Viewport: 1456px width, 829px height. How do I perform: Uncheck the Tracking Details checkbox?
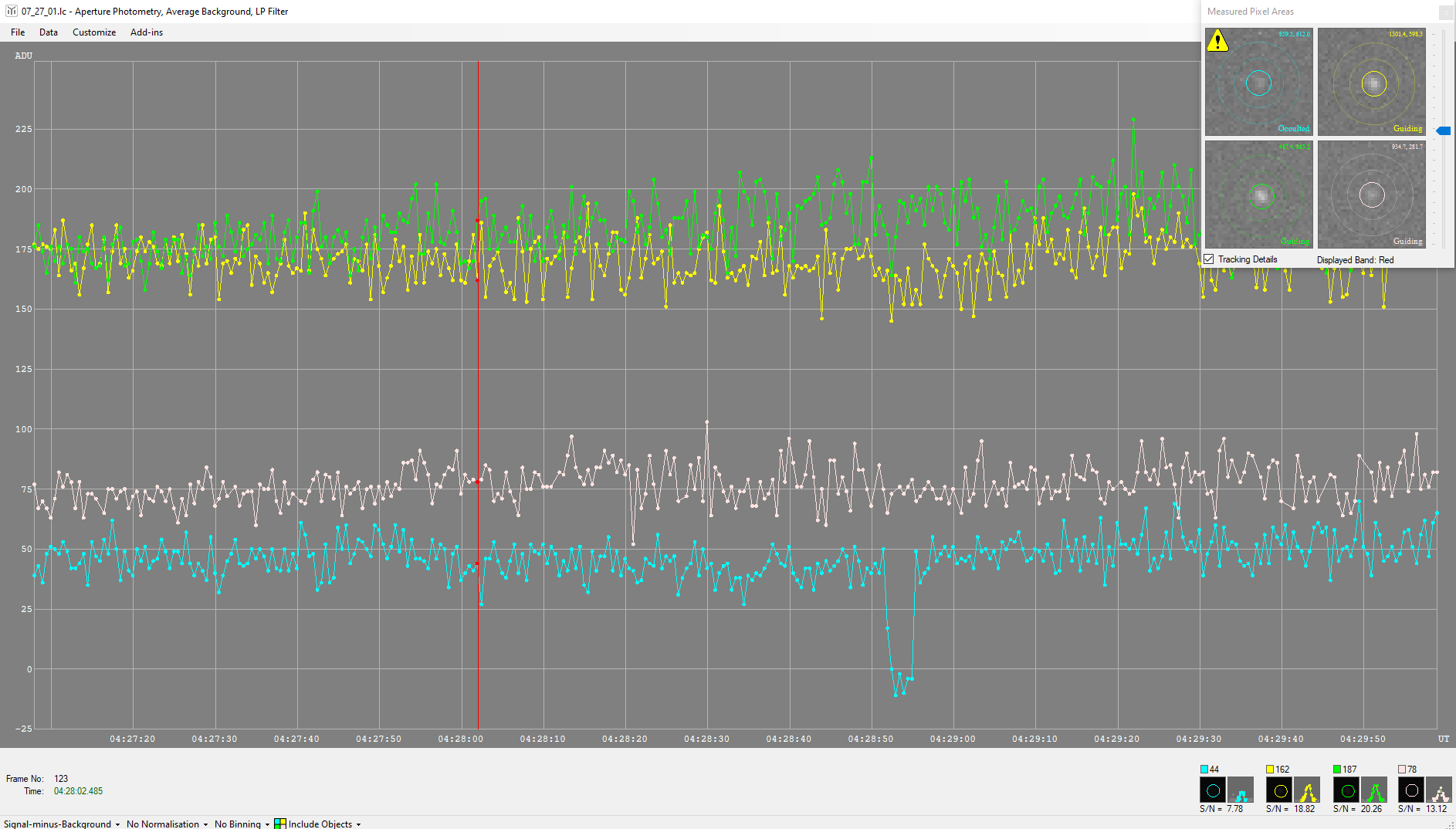point(1210,259)
